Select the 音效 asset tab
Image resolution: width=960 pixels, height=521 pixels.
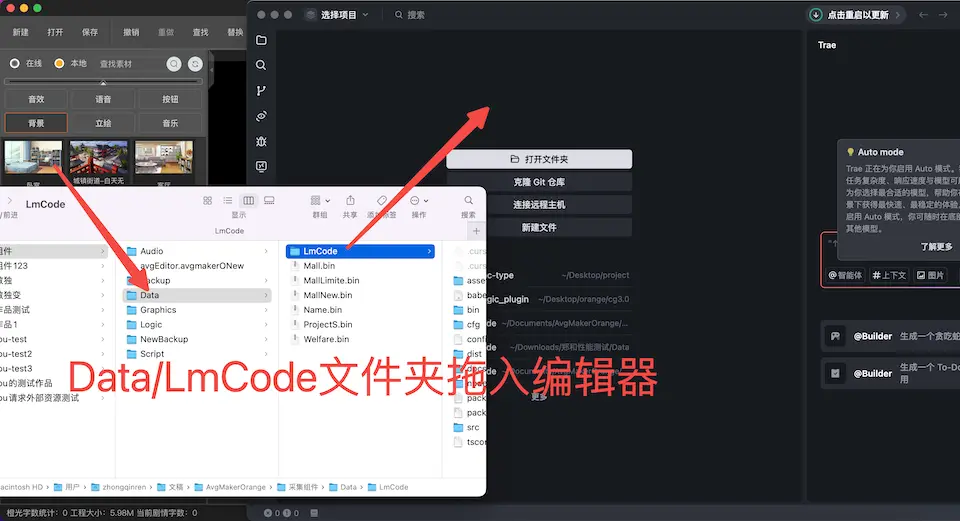pos(36,99)
